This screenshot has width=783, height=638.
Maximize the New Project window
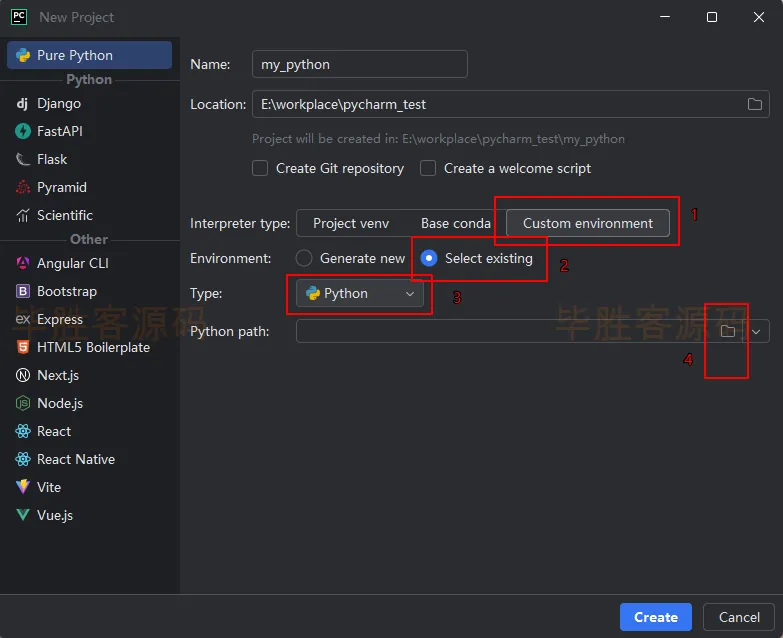point(712,17)
